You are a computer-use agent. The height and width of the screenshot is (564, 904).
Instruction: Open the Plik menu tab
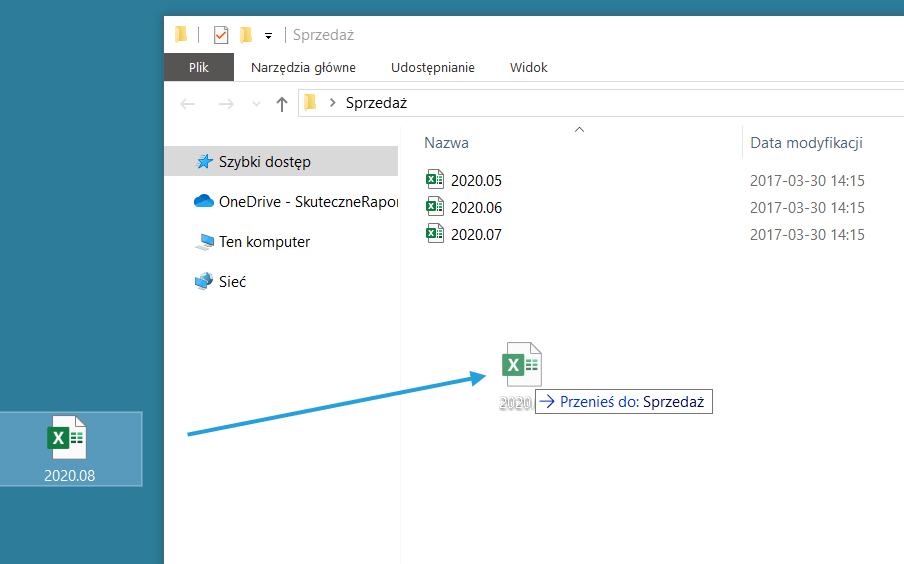[199, 67]
